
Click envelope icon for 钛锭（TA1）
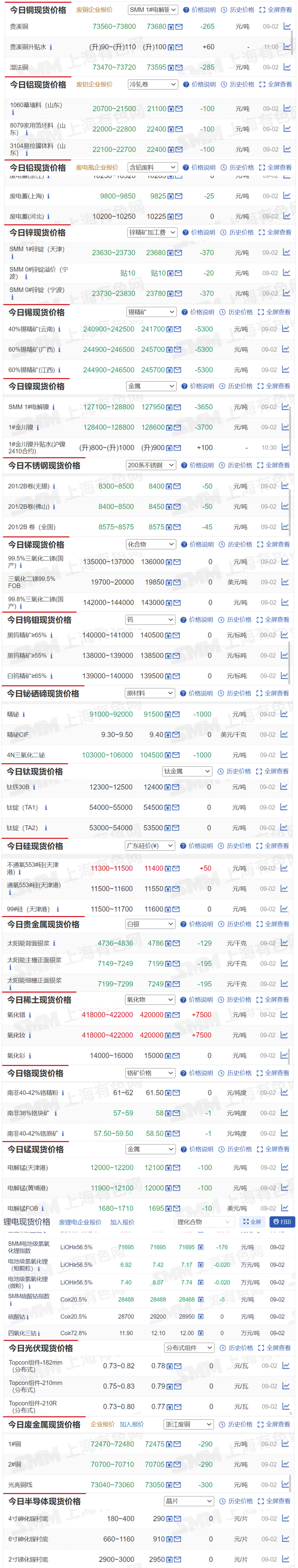click(176, 808)
